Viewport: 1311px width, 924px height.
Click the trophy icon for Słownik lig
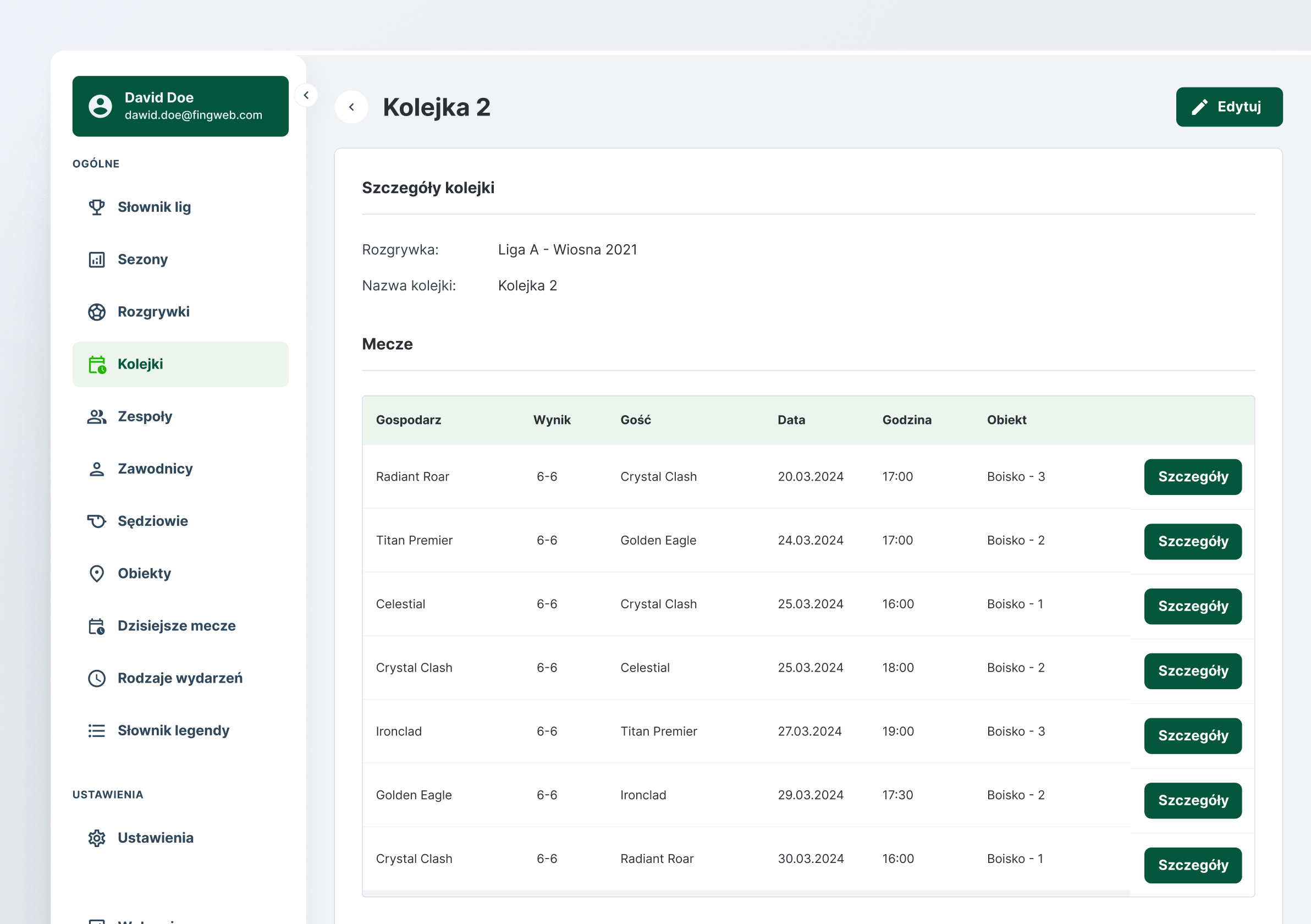(x=96, y=207)
